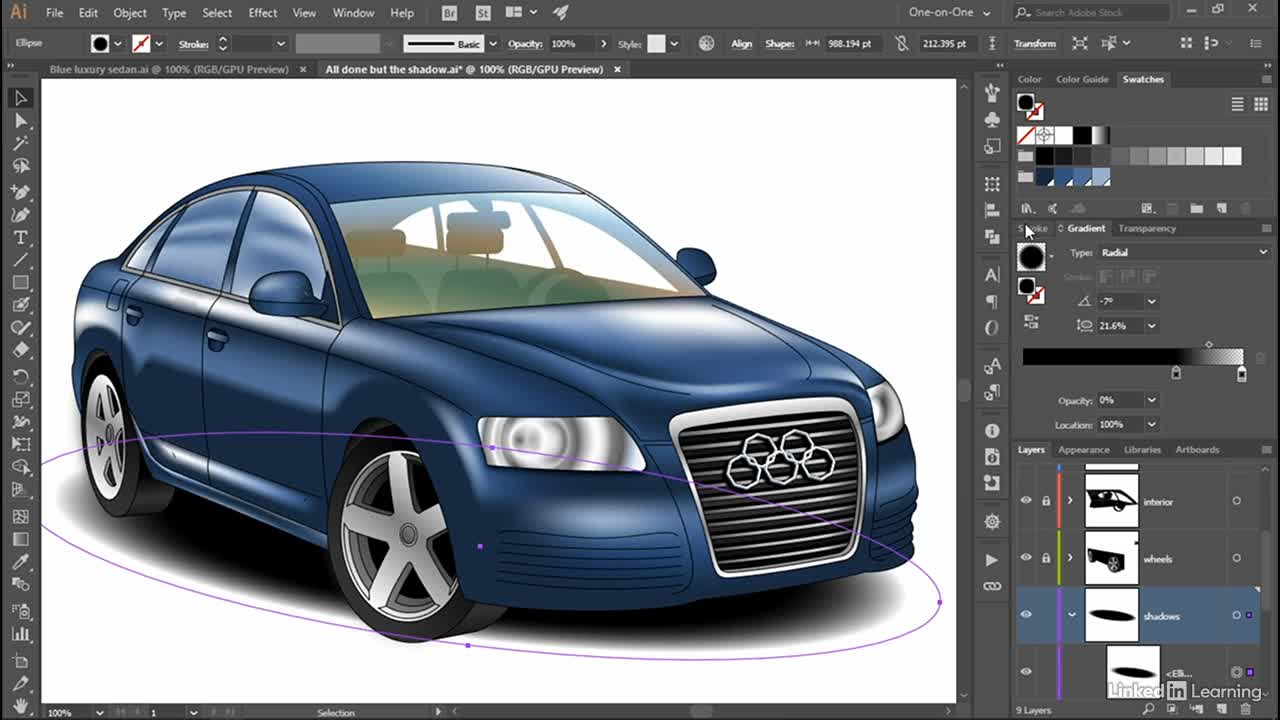The image size is (1280, 720).
Task: Select the Gradient tool in toolbar
Action: (20, 539)
